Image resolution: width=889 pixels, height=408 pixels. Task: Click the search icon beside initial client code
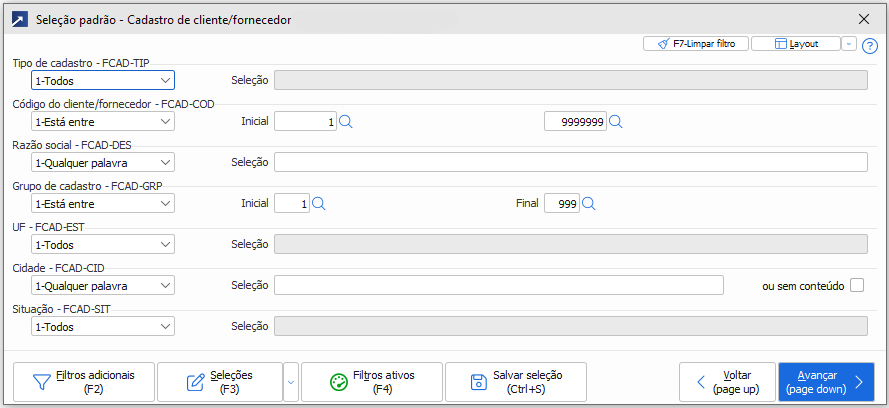click(346, 121)
